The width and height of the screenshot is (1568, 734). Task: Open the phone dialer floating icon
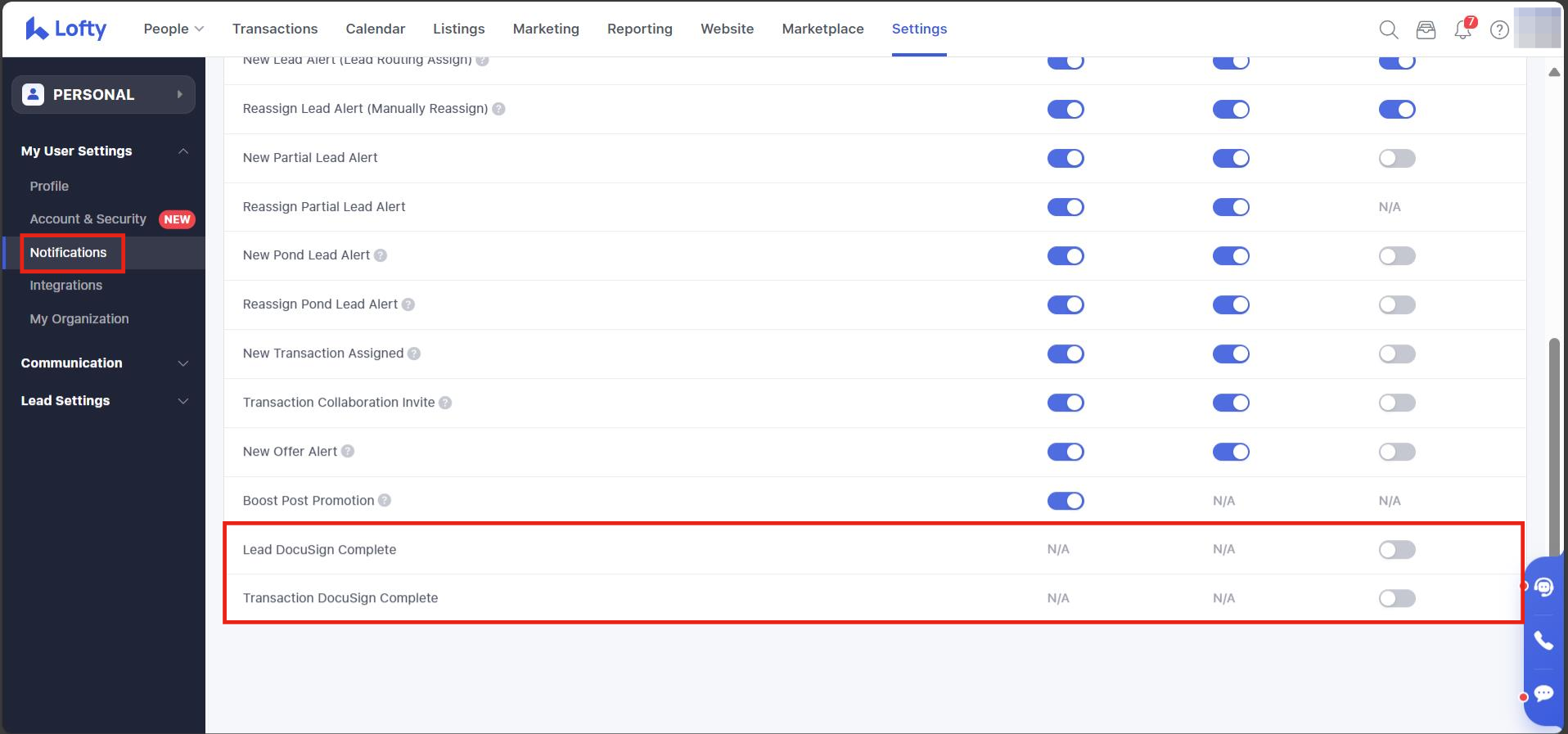[1543, 641]
